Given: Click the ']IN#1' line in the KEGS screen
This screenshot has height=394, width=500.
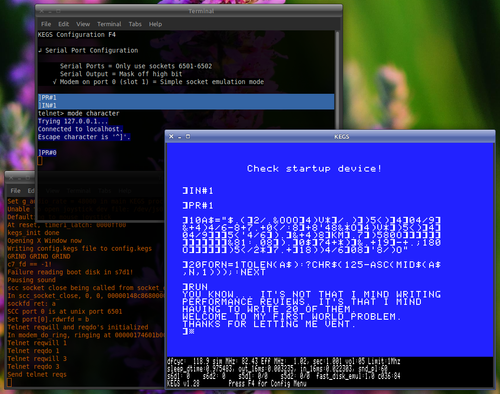Looking at the screenshot, I should point(198,191).
